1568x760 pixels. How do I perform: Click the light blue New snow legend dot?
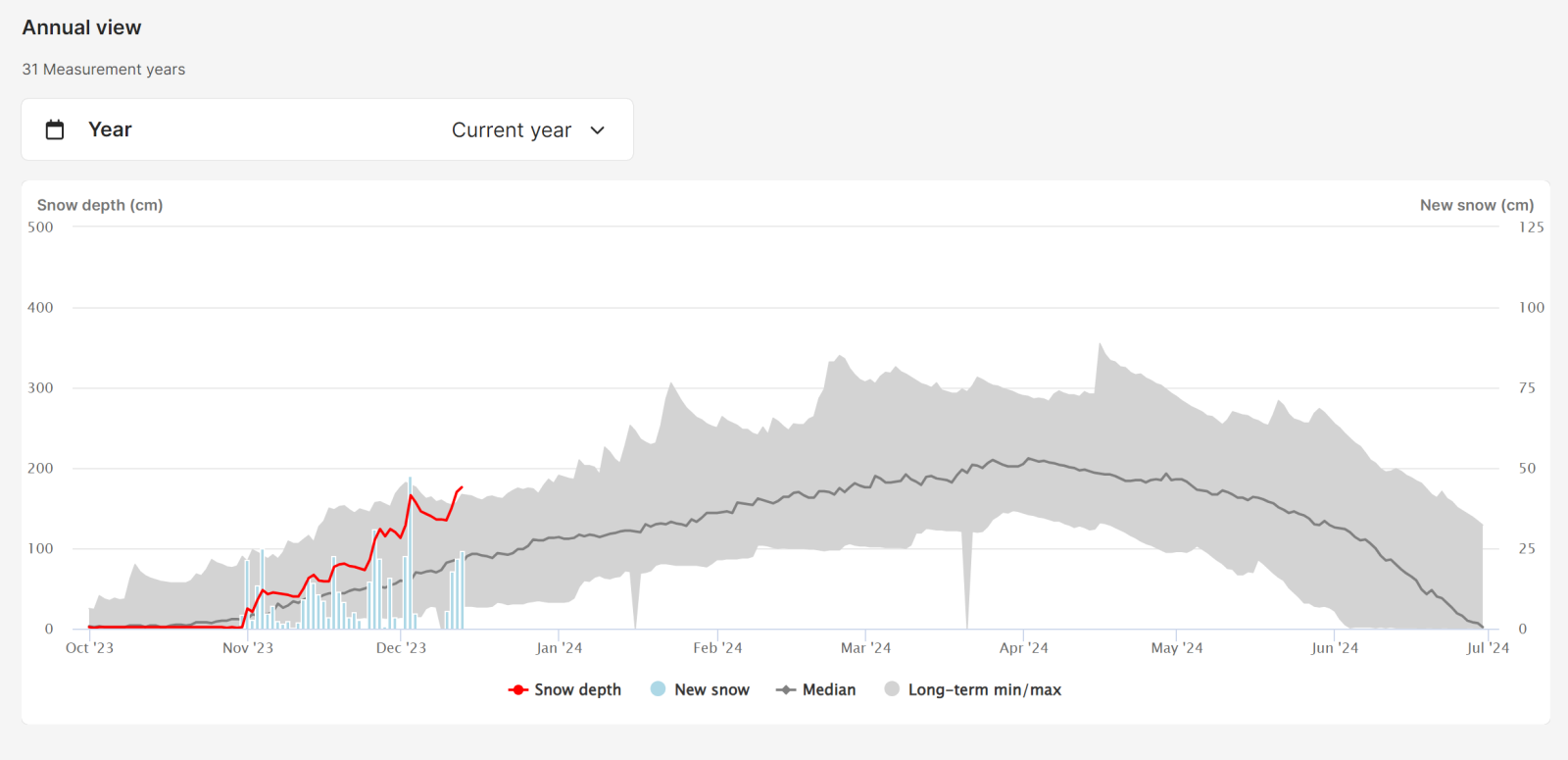click(x=659, y=688)
